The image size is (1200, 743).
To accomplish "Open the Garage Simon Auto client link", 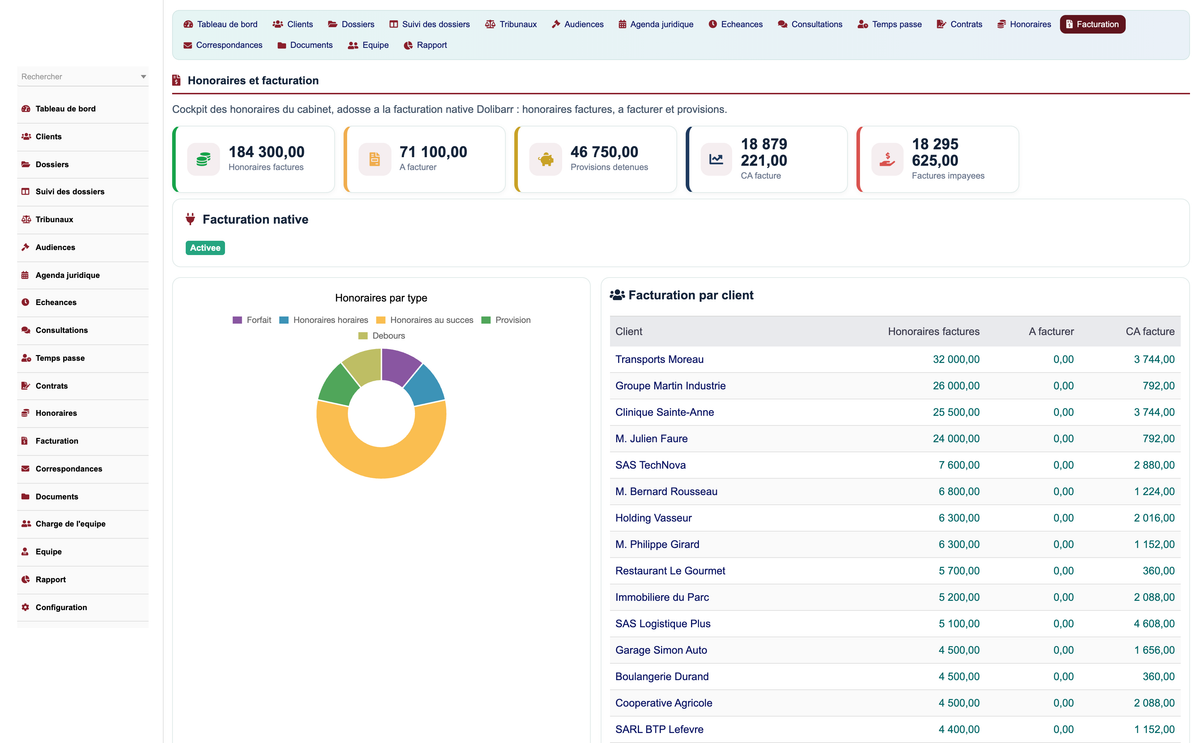I will [x=661, y=650].
